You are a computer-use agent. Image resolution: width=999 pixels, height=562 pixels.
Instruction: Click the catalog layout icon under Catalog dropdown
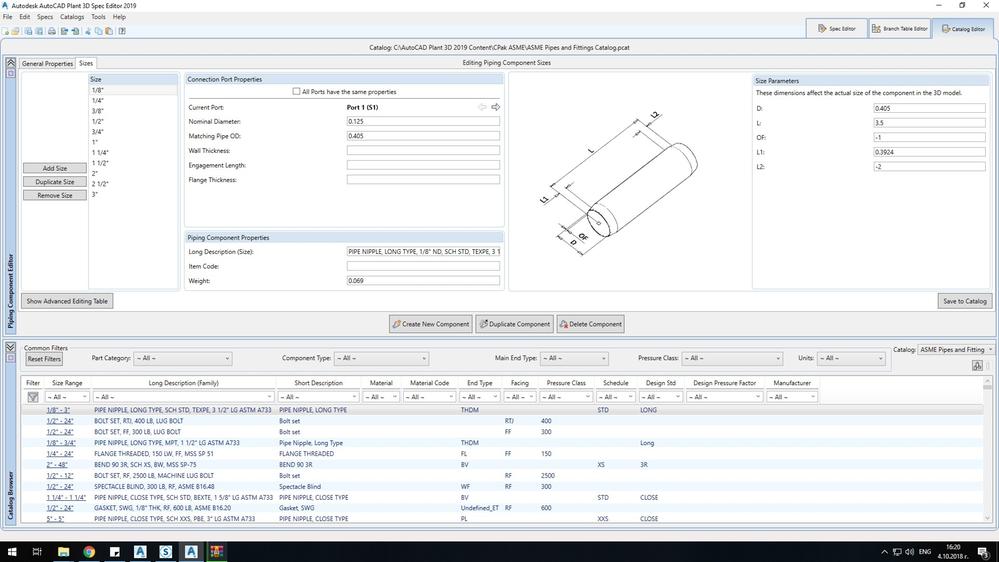(977, 365)
